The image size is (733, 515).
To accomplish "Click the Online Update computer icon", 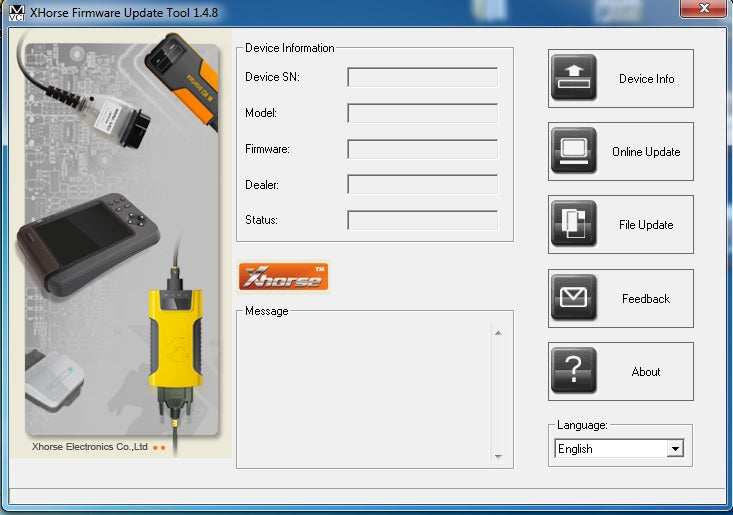I will [x=574, y=150].
